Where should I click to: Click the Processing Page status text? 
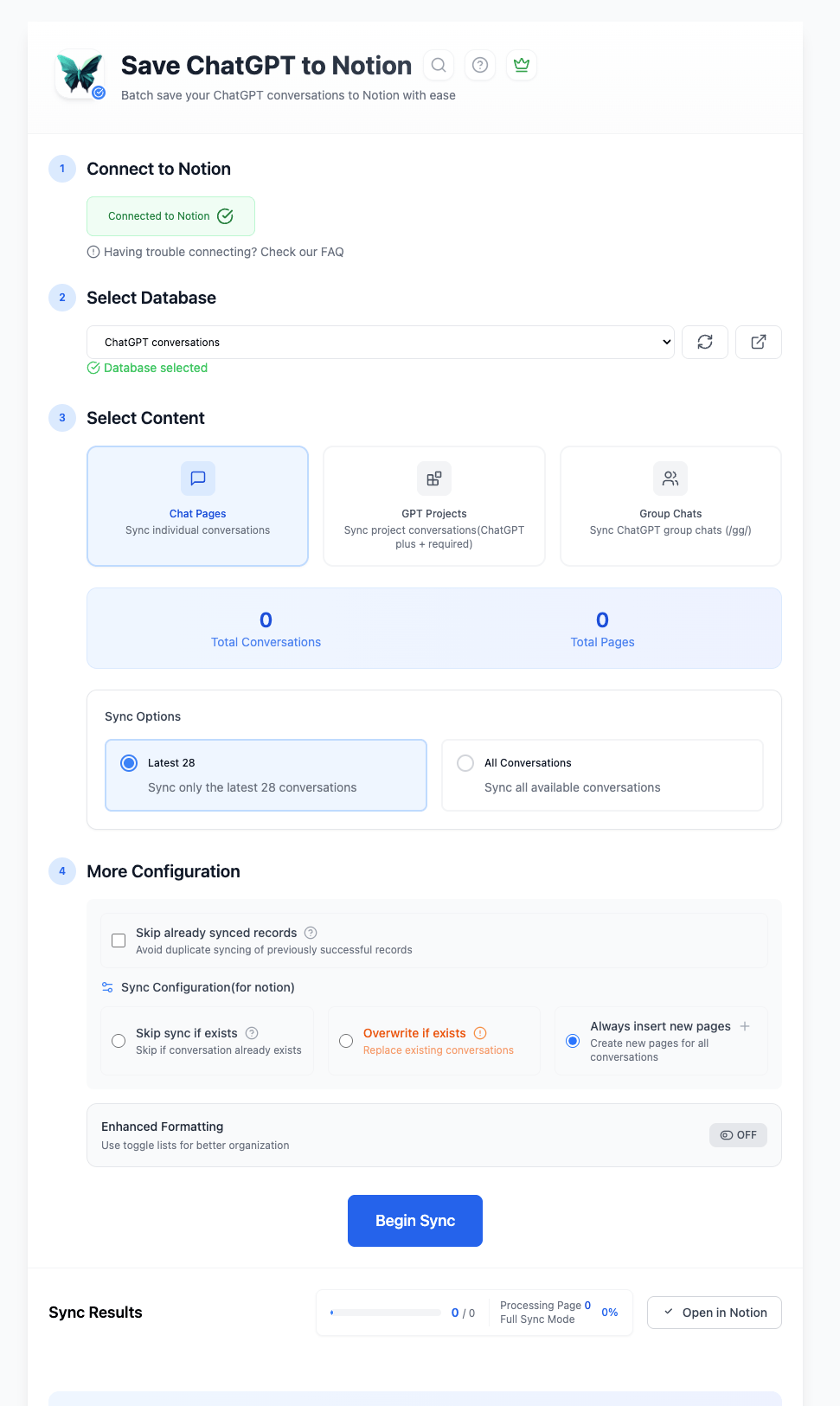coord(545,1306)
